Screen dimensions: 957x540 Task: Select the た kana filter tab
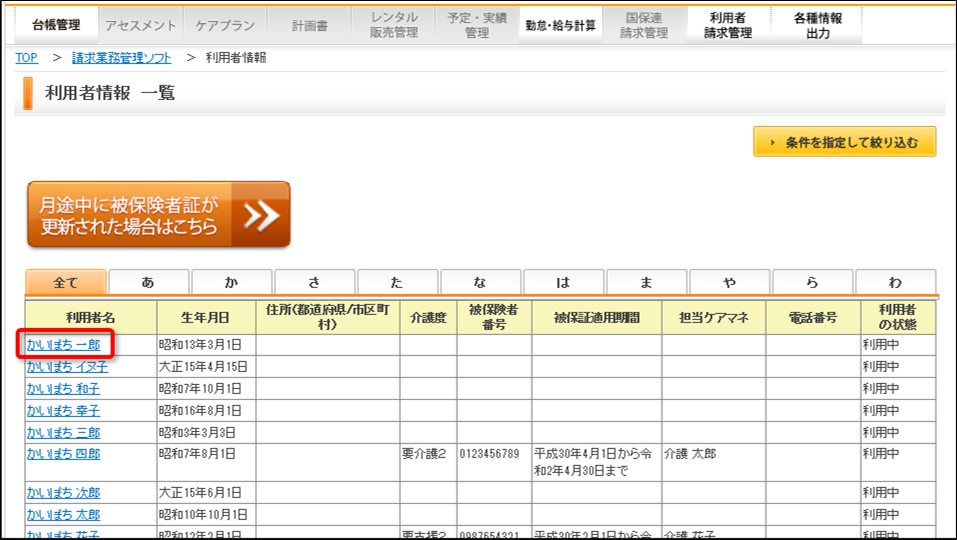coord(397,282)
